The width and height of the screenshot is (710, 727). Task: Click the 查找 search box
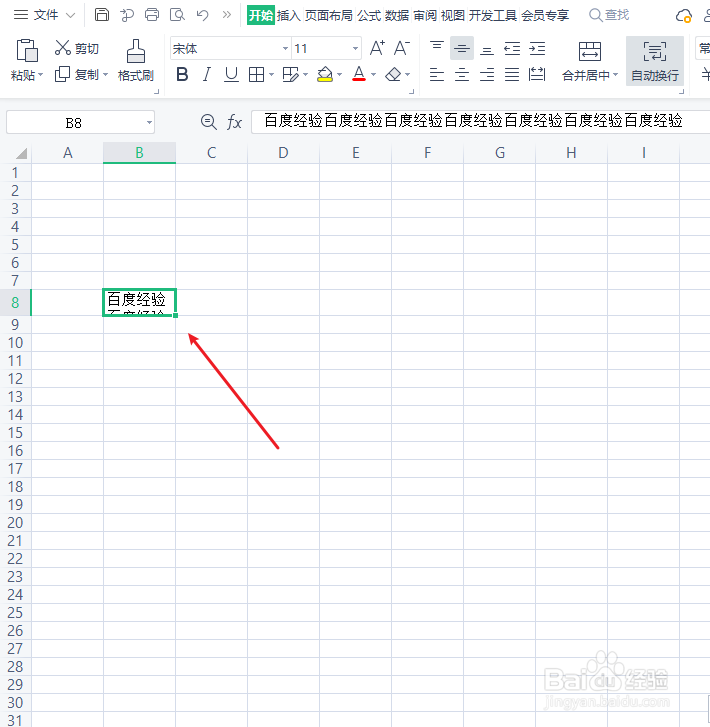tap(609, 15)
